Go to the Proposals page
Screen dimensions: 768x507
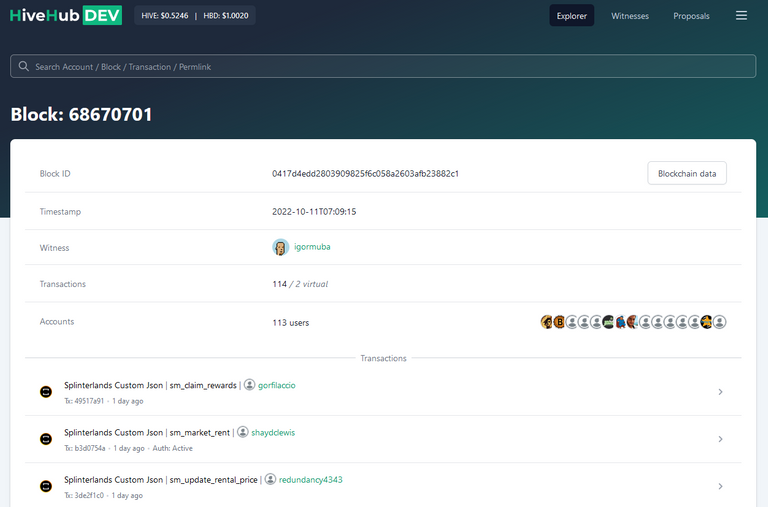(691, 16)
